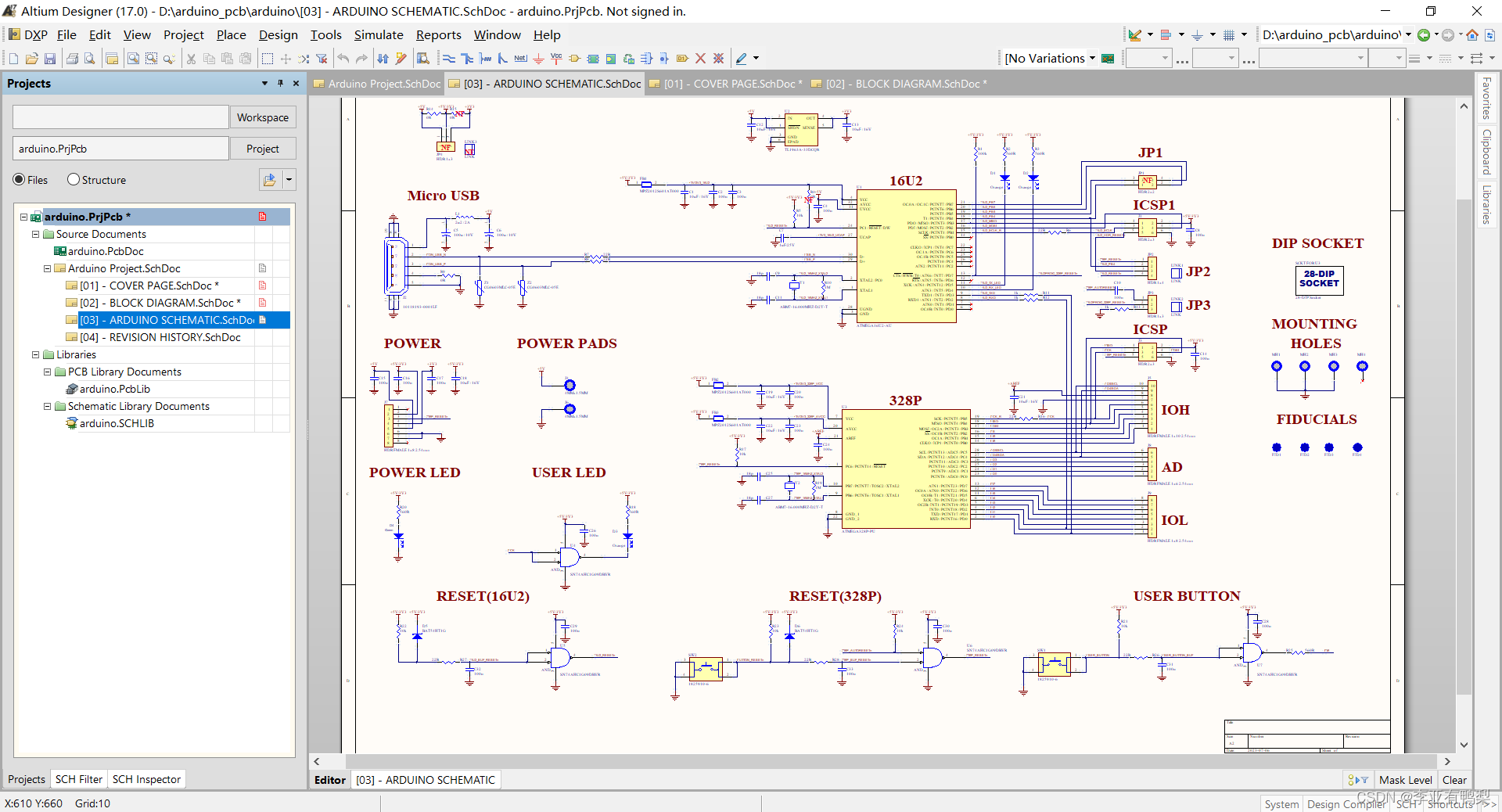Viewport: 1502px width, 812px height.
Task: Click the horizontal scrollbar right arrow
Action: [1447, 761]
